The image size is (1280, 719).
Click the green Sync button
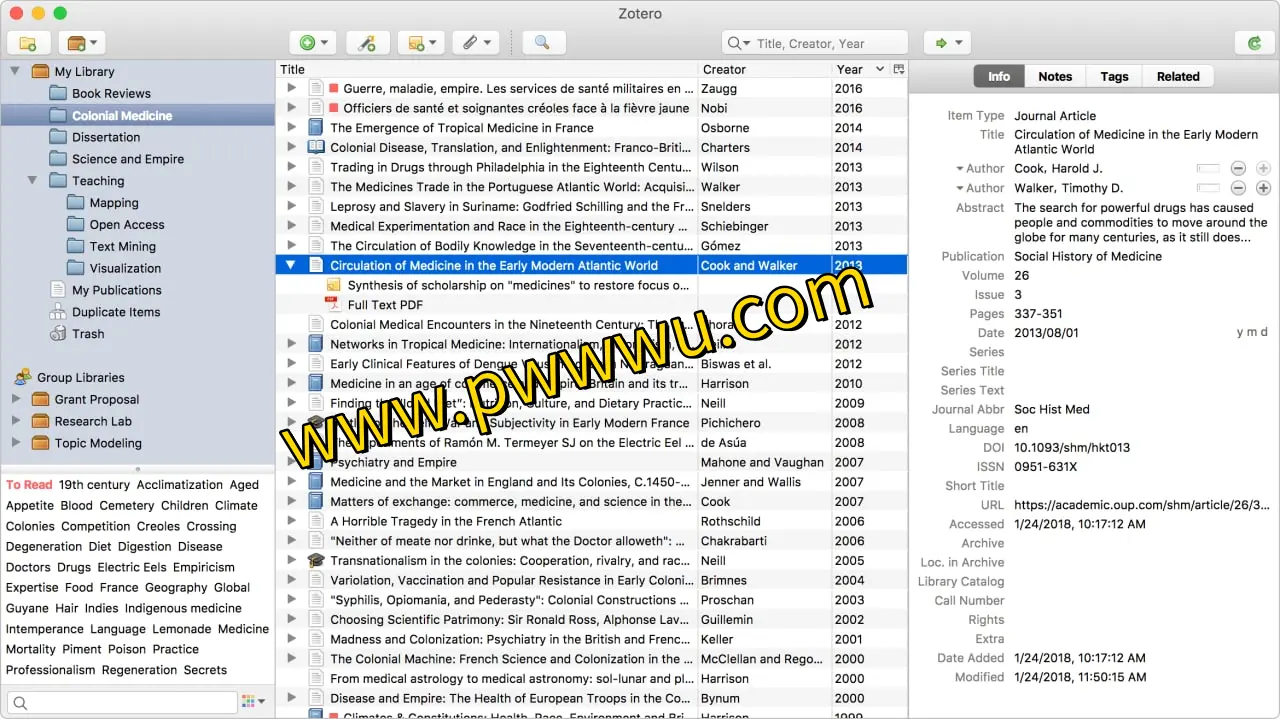pos(1253,43)
